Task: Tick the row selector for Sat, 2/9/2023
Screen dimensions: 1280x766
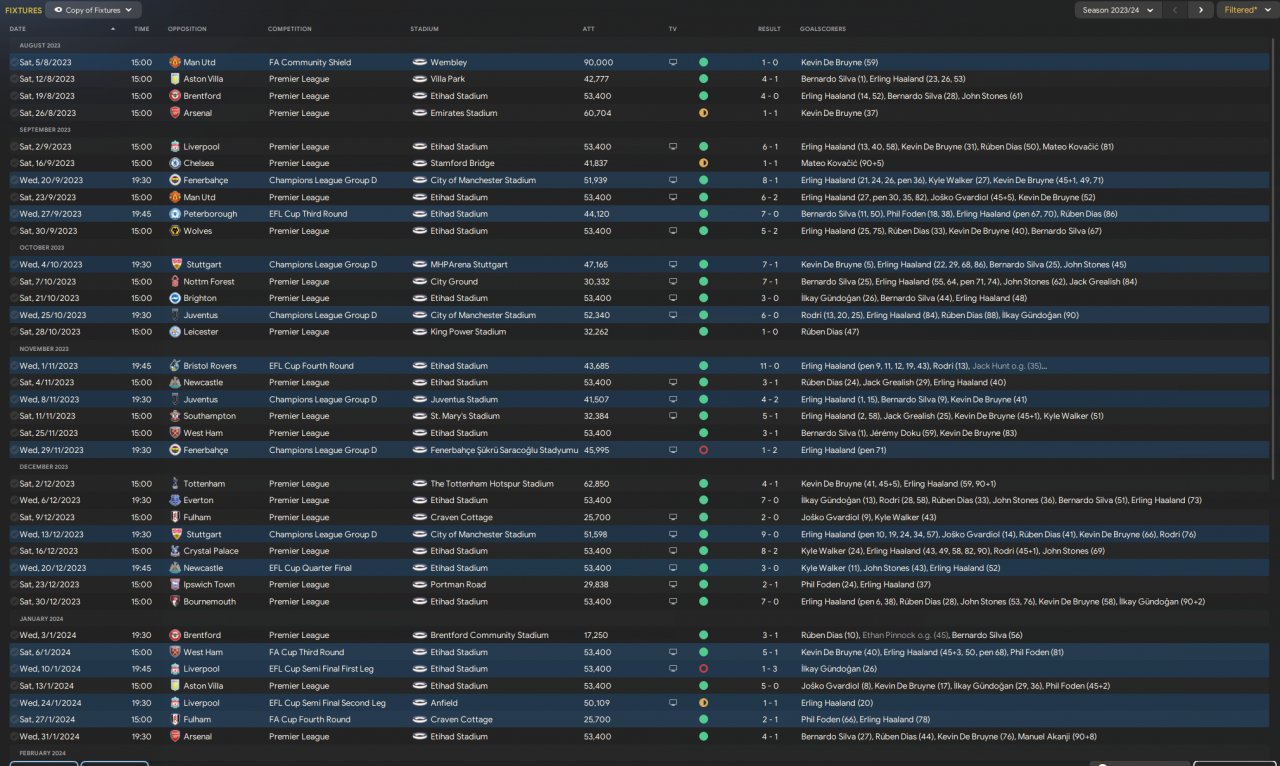Action: [14, 147]
